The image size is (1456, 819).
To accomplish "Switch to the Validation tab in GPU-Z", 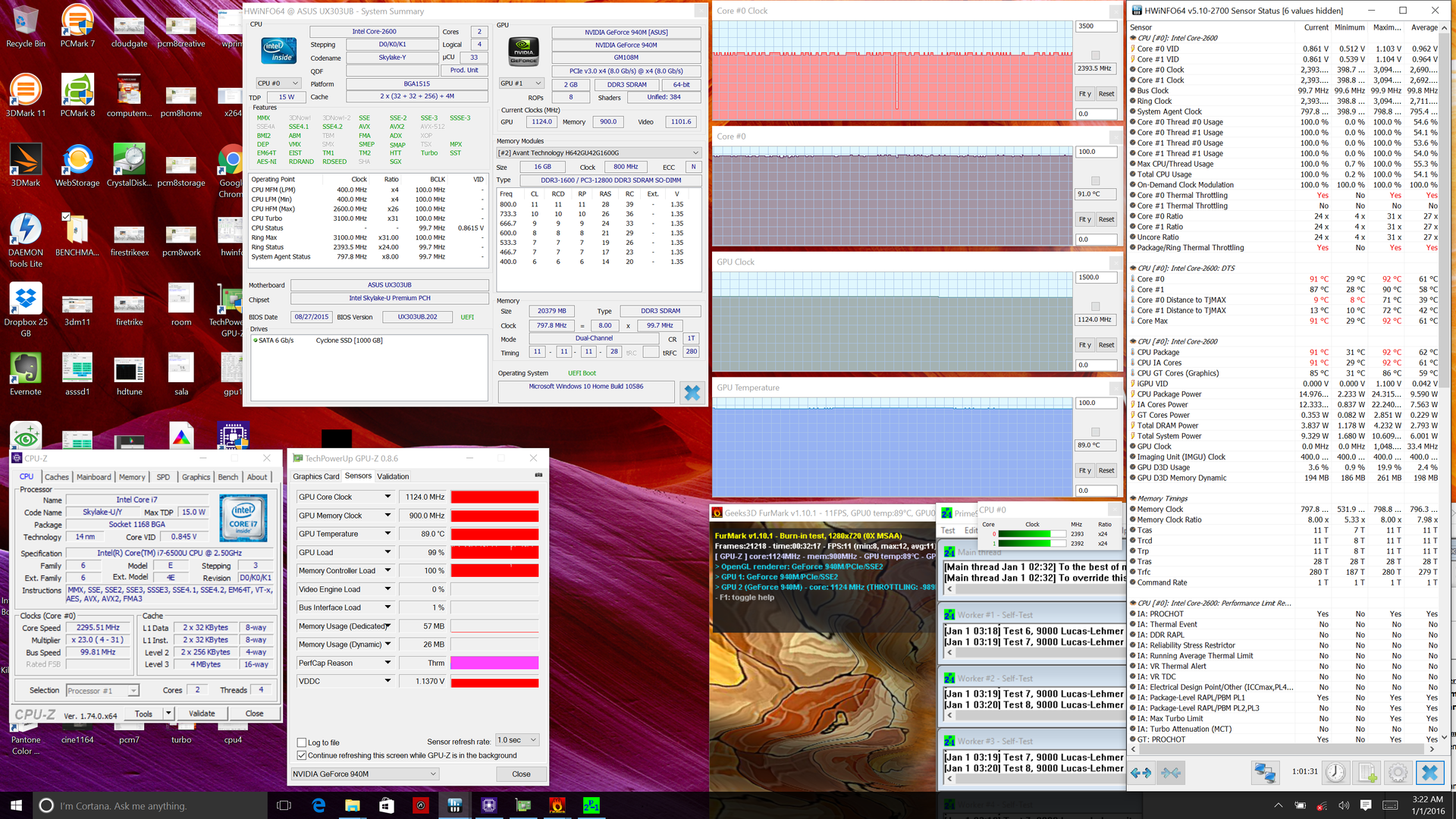I will click(x=393, y=476).
